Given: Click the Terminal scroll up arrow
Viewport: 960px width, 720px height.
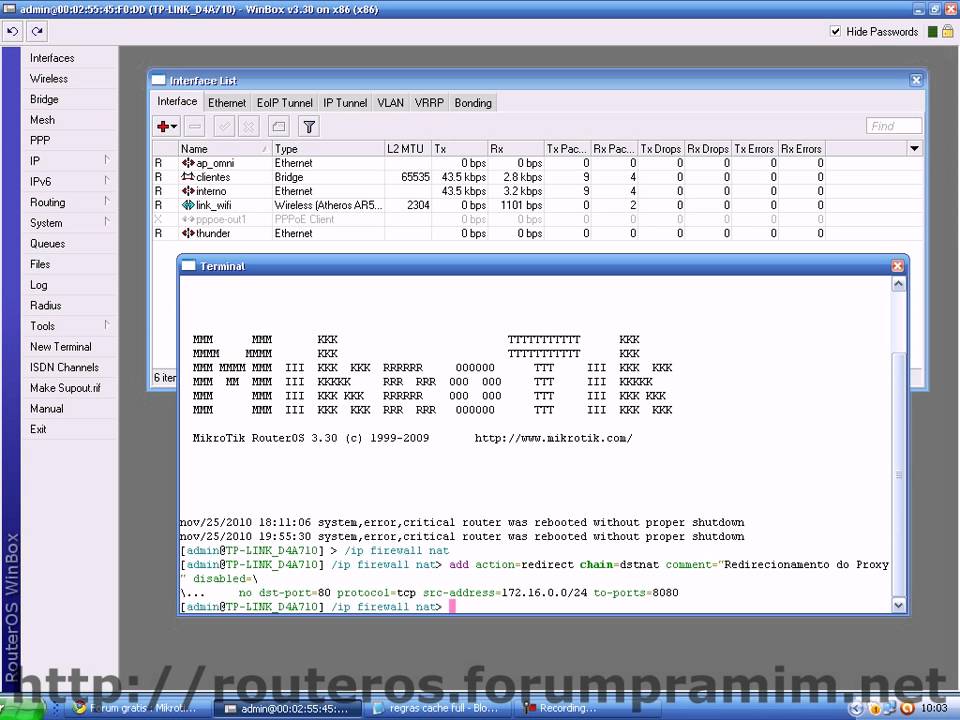Looking at the screenshot, I should pos(898,284).
